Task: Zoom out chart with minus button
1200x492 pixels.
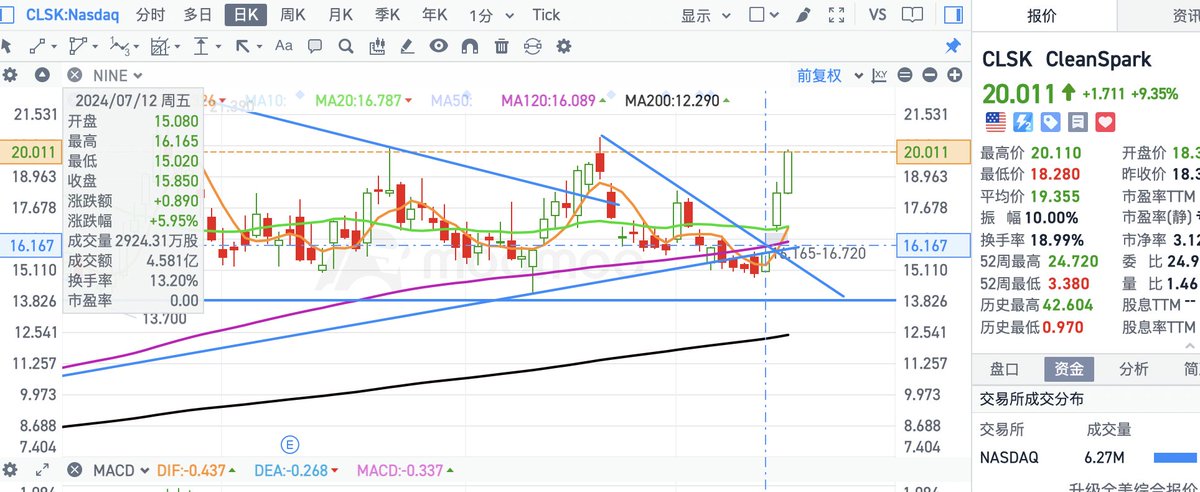Action: click(930, 75)
